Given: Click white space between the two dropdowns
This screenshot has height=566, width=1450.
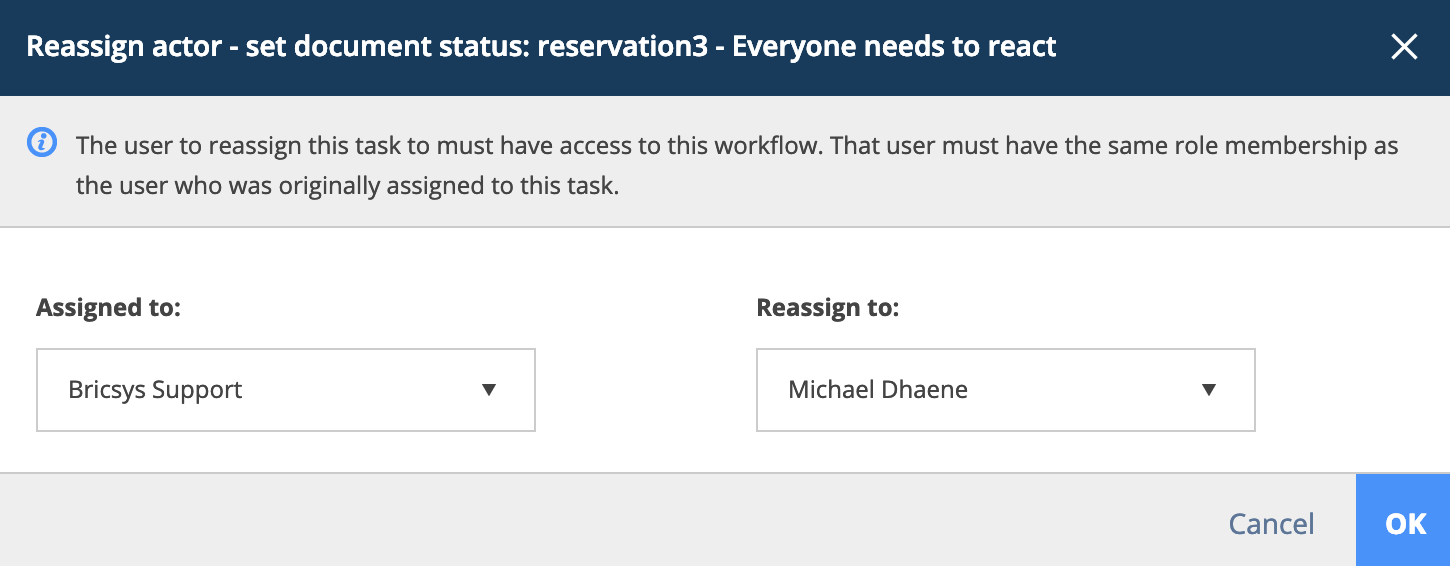Looking at the screenshot, I should click(646, 390).
